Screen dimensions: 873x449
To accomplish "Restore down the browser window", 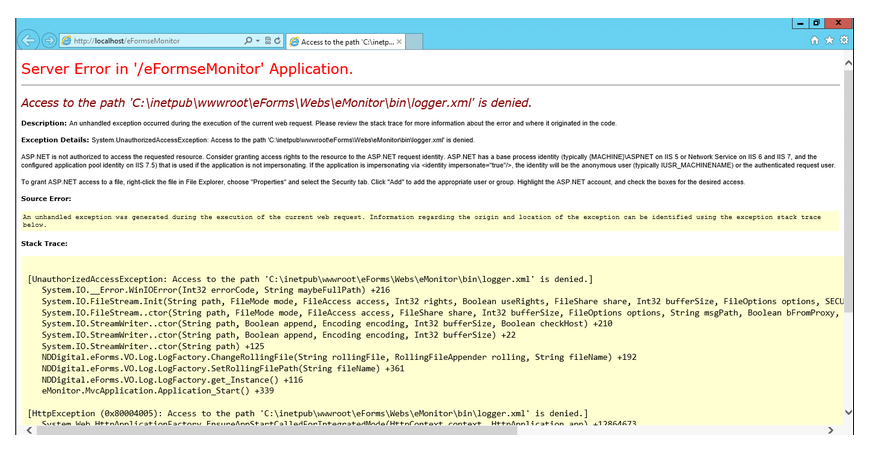I will pos(816,23).
